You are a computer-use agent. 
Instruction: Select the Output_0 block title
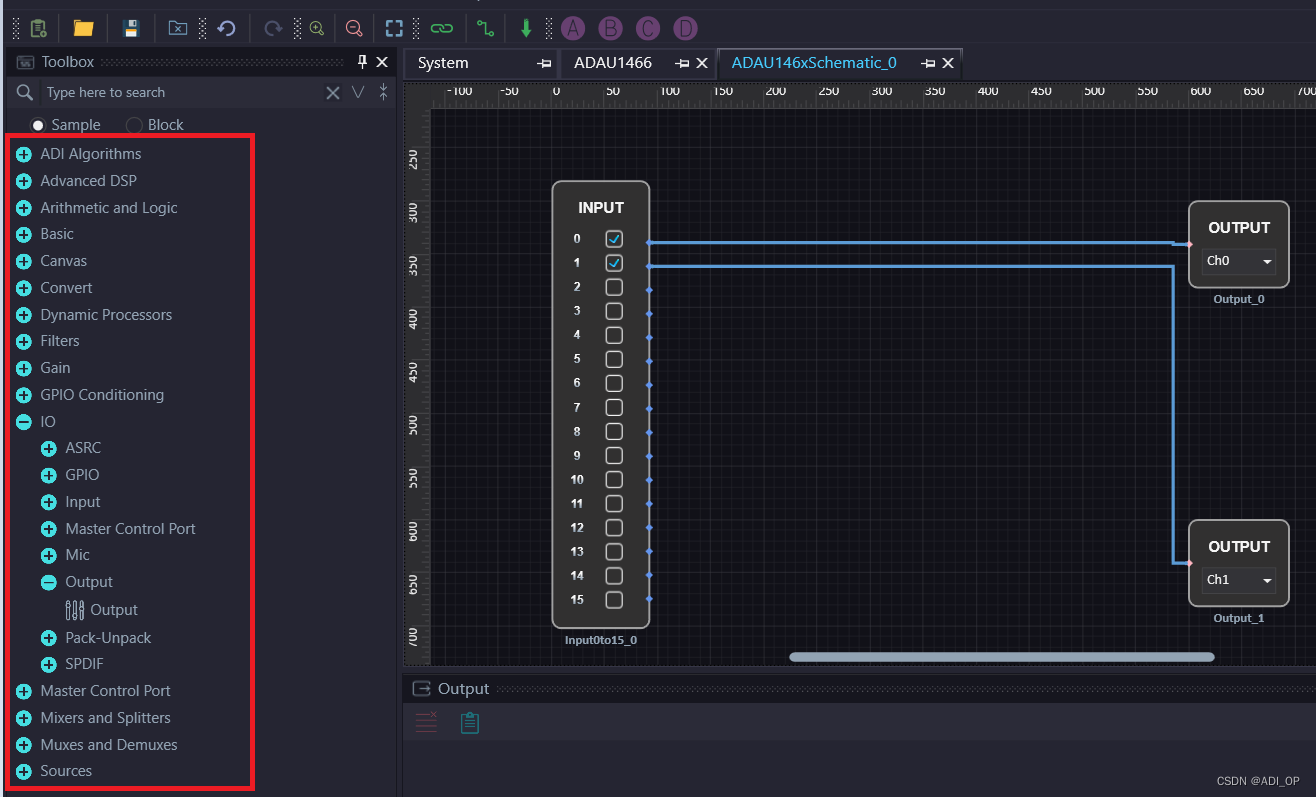[1239, 228]
